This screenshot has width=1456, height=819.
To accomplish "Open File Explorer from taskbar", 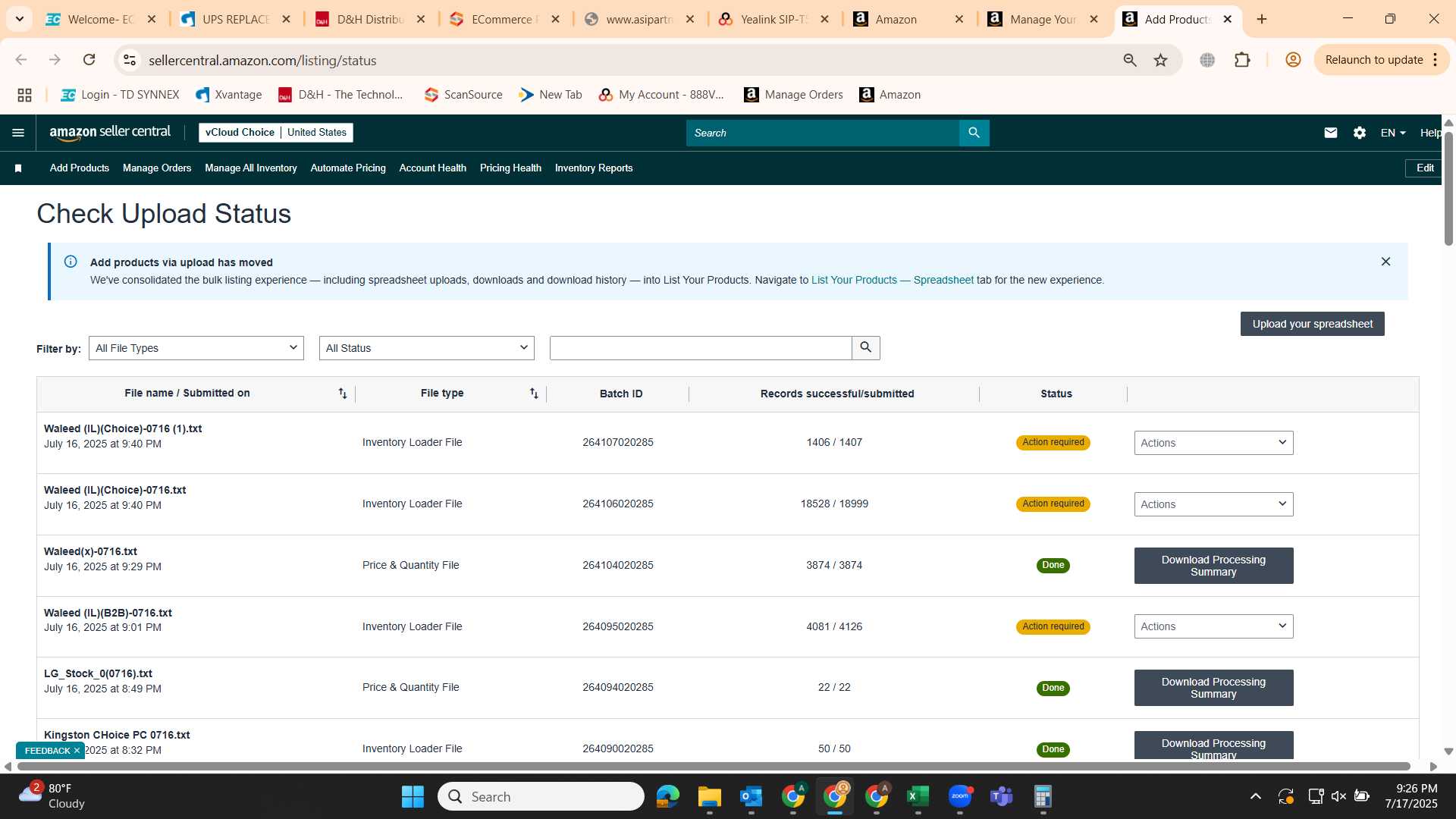I will [709, 796].
